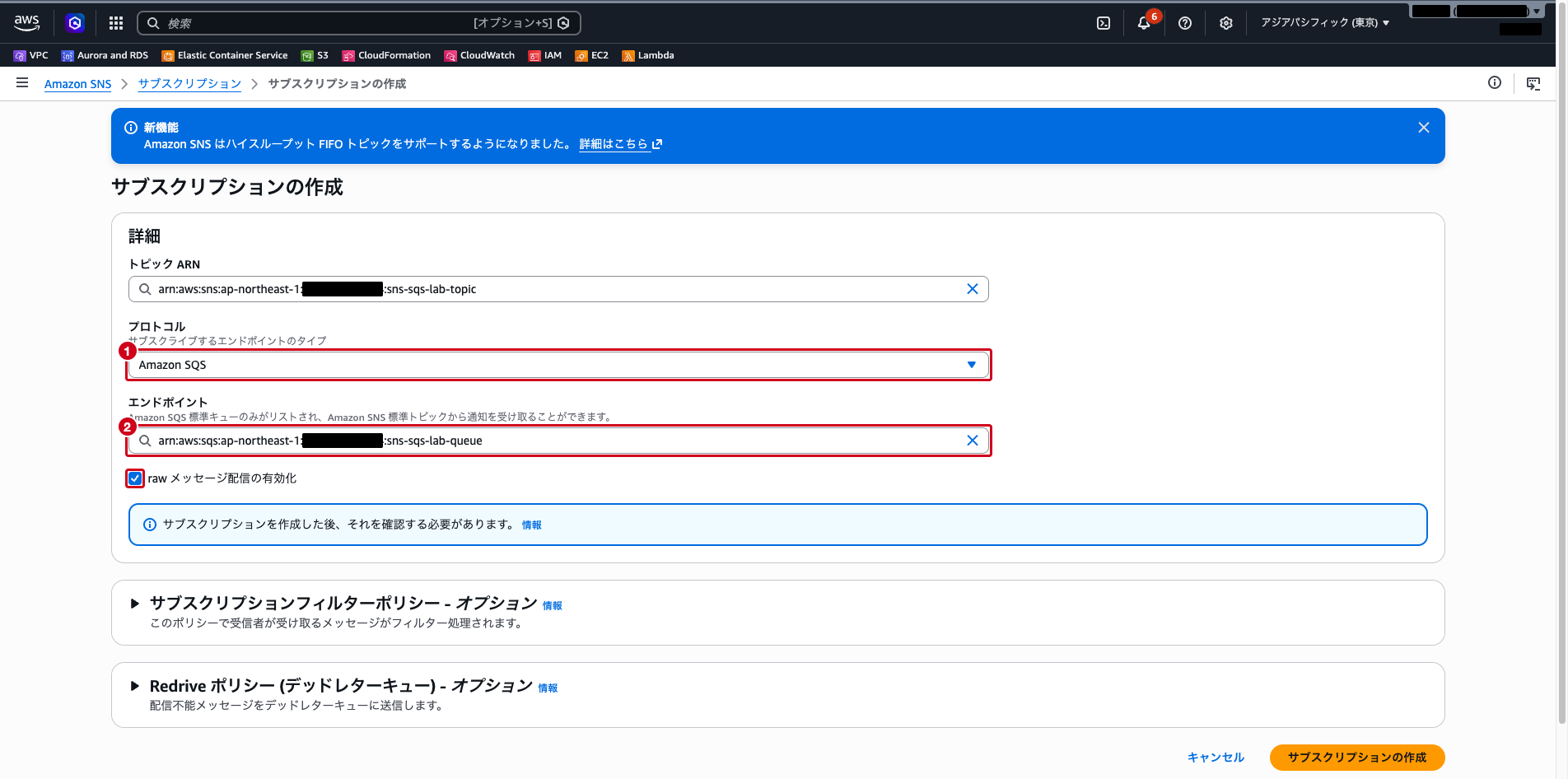Go to Amazon SNS breadcrumb
The image size is (1568, 779).
(77, 84)
